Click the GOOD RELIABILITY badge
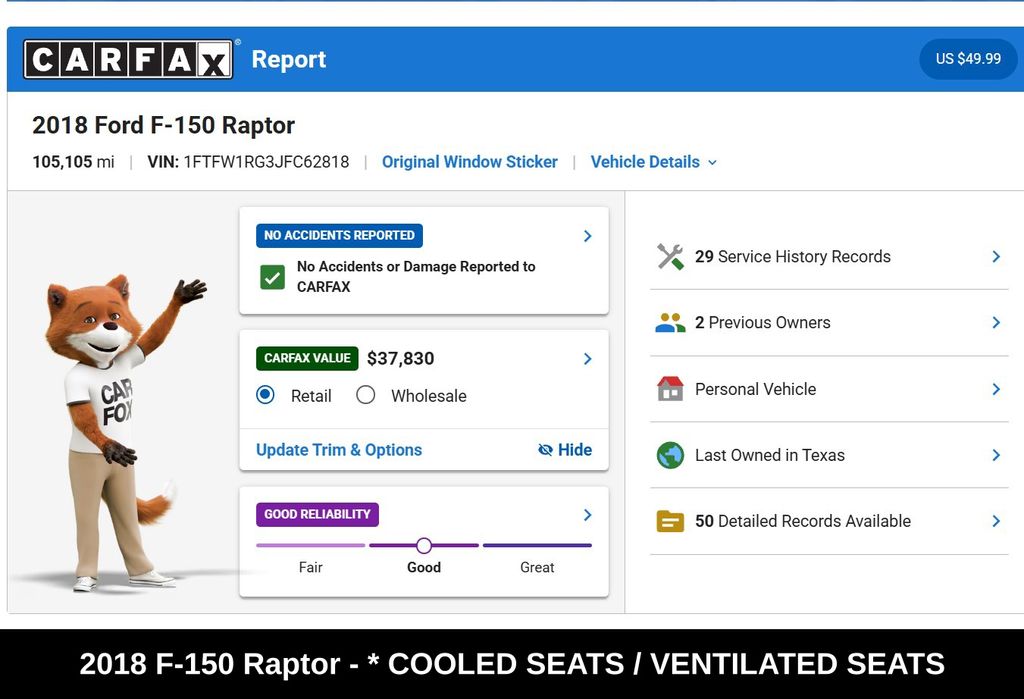 (317, 515)
